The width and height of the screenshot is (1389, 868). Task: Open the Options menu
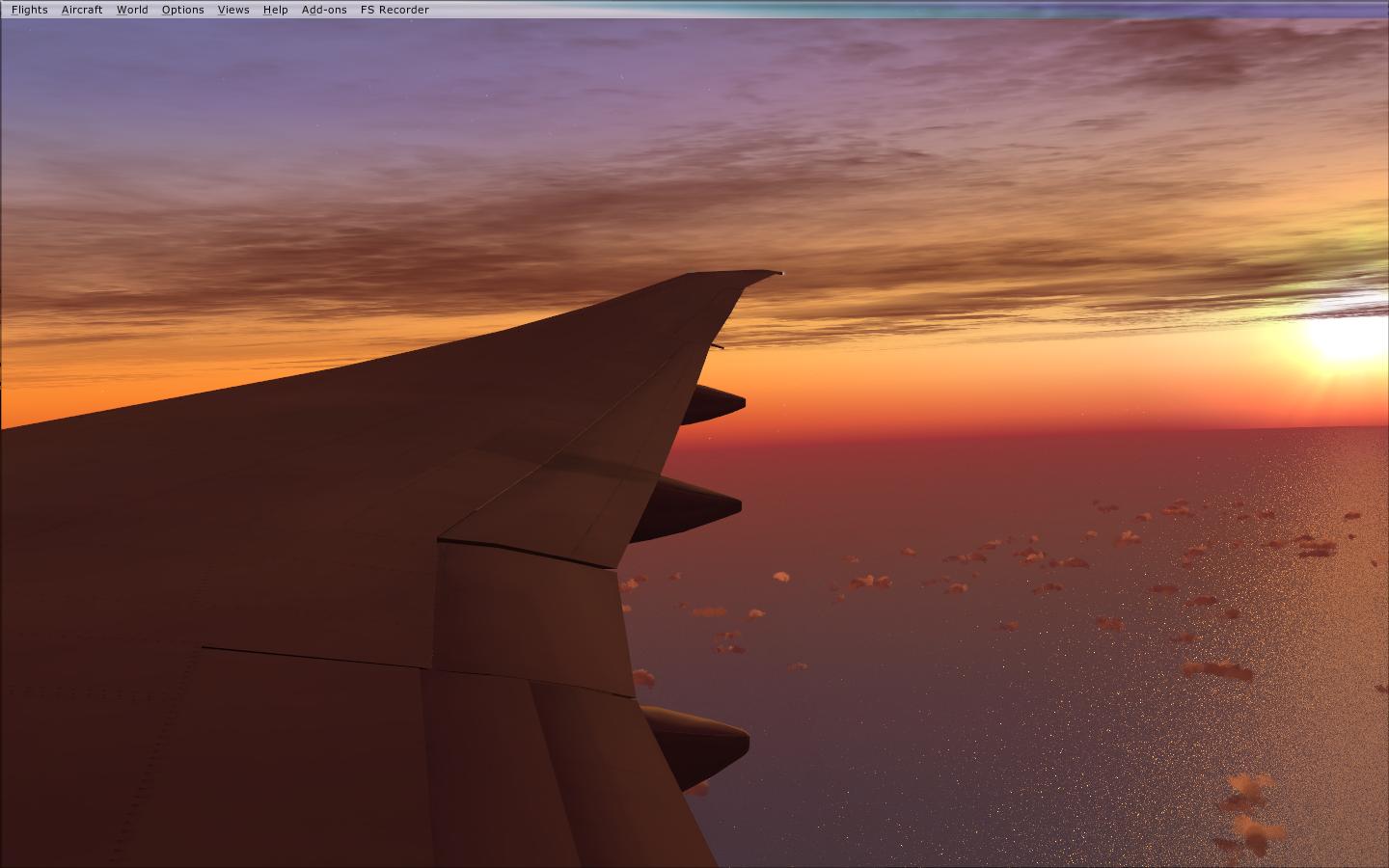click(182, 10)
